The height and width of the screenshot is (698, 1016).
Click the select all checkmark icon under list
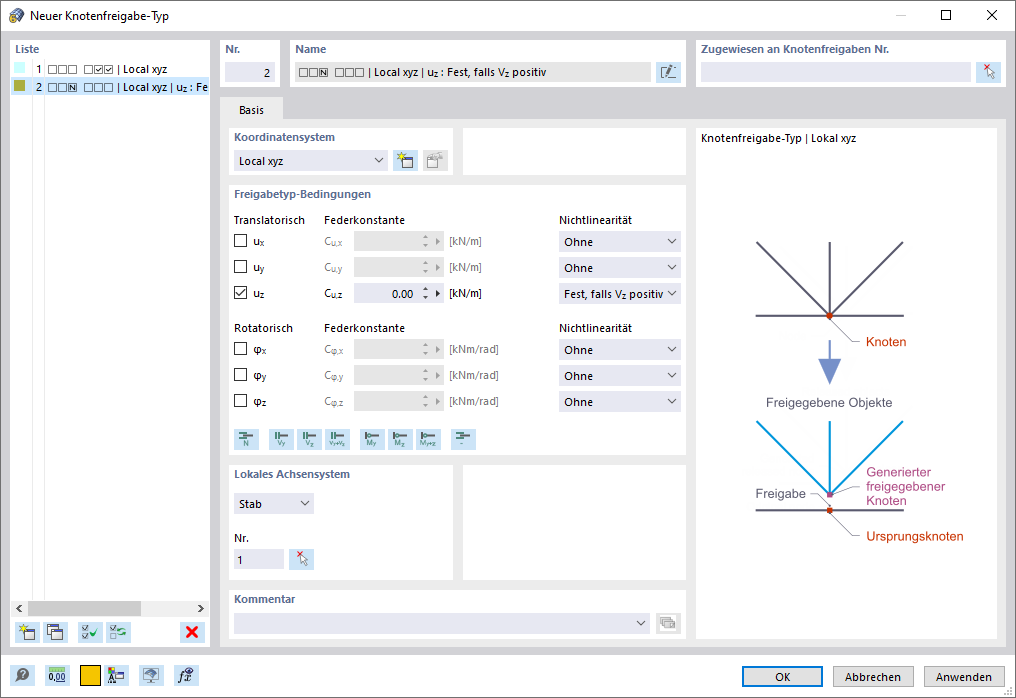pyautogui.click(x=90, y=632)
